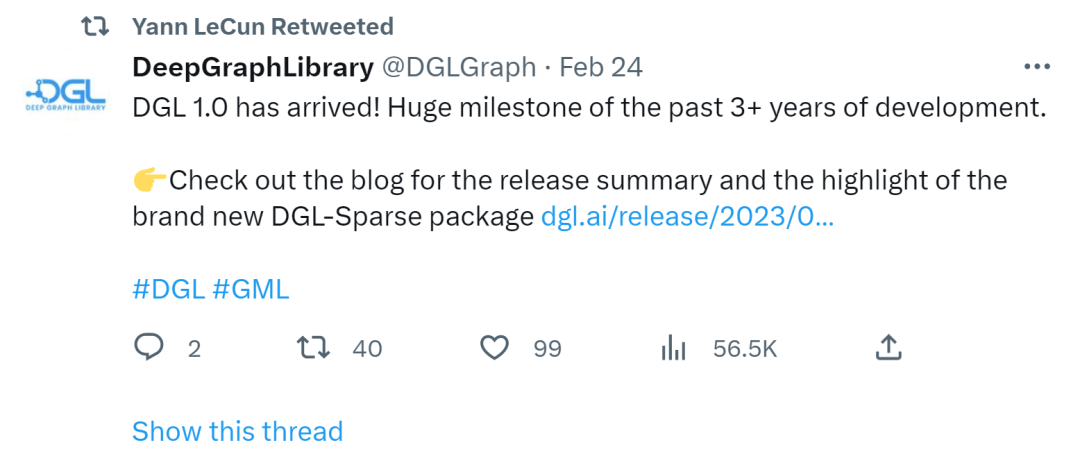Click the pointing hand emoji in the tweet
This screenshot has height=470, width=1080.
pyautogui.click(x=149, y=181)
